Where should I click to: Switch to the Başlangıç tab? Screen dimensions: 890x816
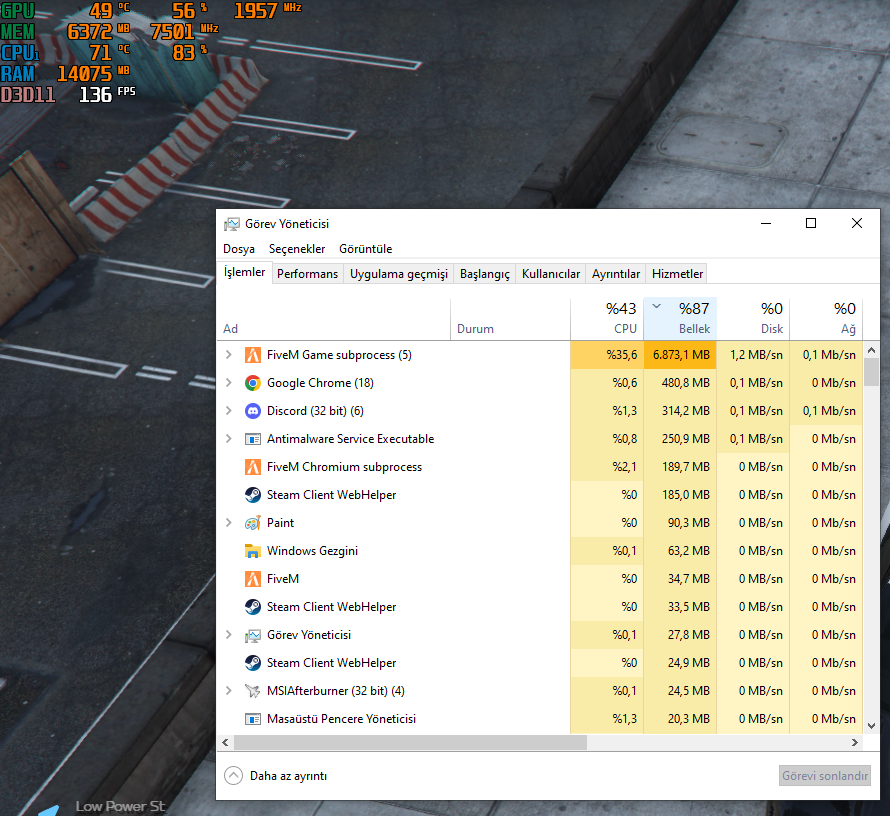pyautogui.click(x=485, y=274)
